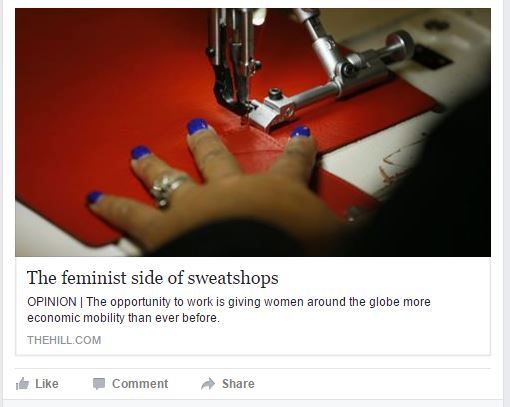Share the post via Share label
The height and width of the screenshot is (407, 510).
238,384
